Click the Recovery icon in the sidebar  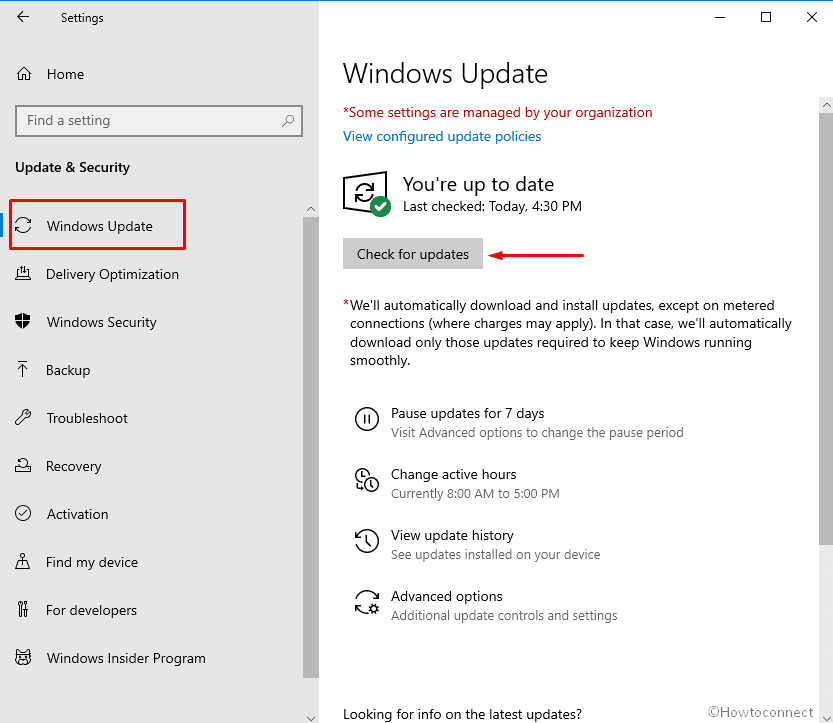(23, 465)
